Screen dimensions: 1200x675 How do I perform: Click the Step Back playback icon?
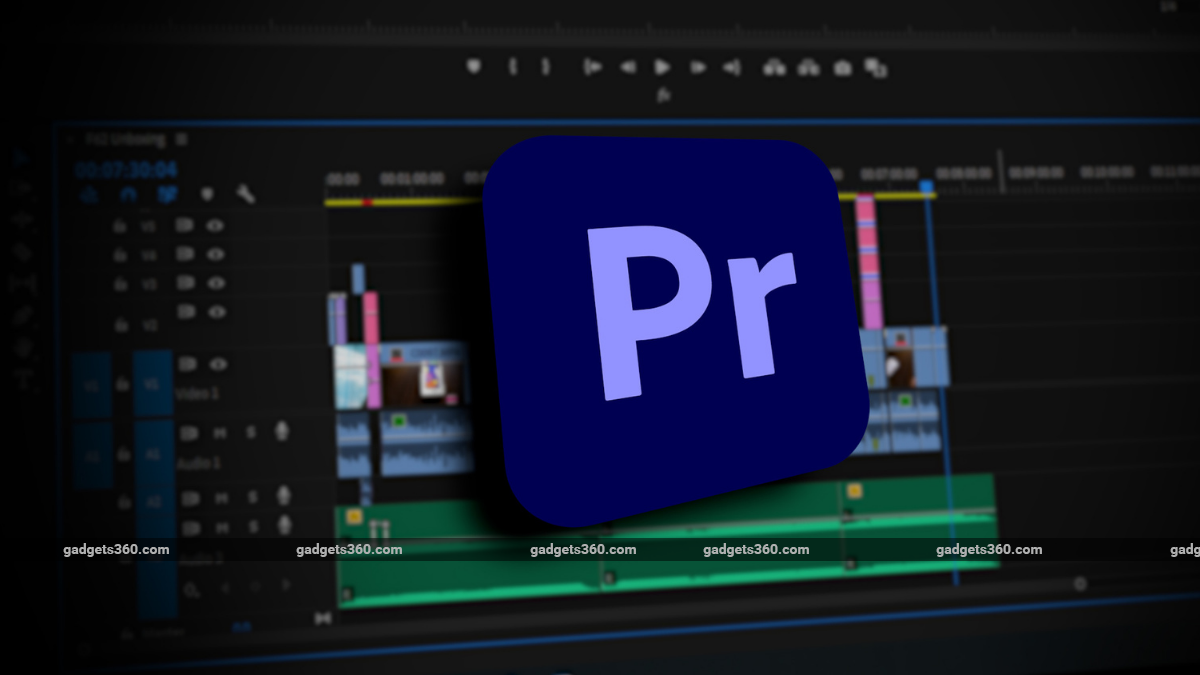pos(627,65)
